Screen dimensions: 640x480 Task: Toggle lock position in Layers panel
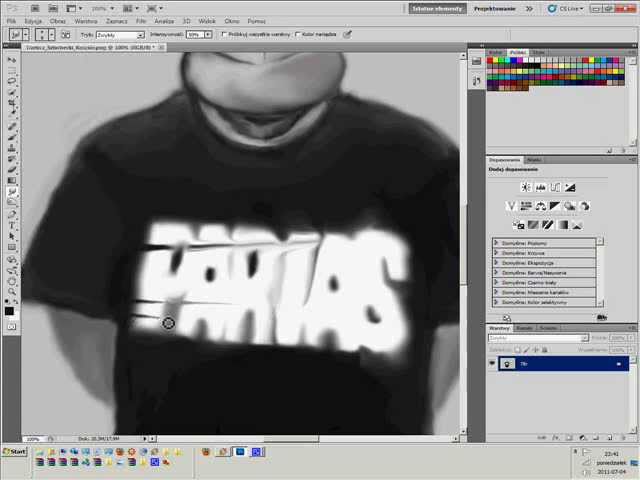click(x=536, y=350)
